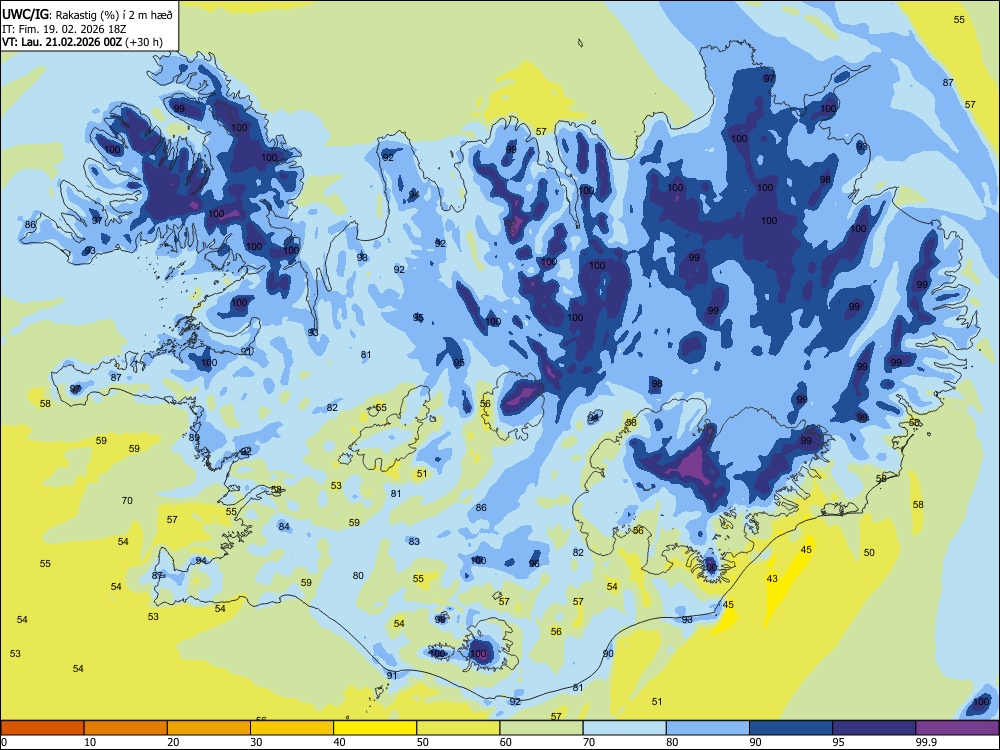Screen dimensions: 1000x750
Task: Click the '20' legend scale label
Action: [x=173, y=742]
